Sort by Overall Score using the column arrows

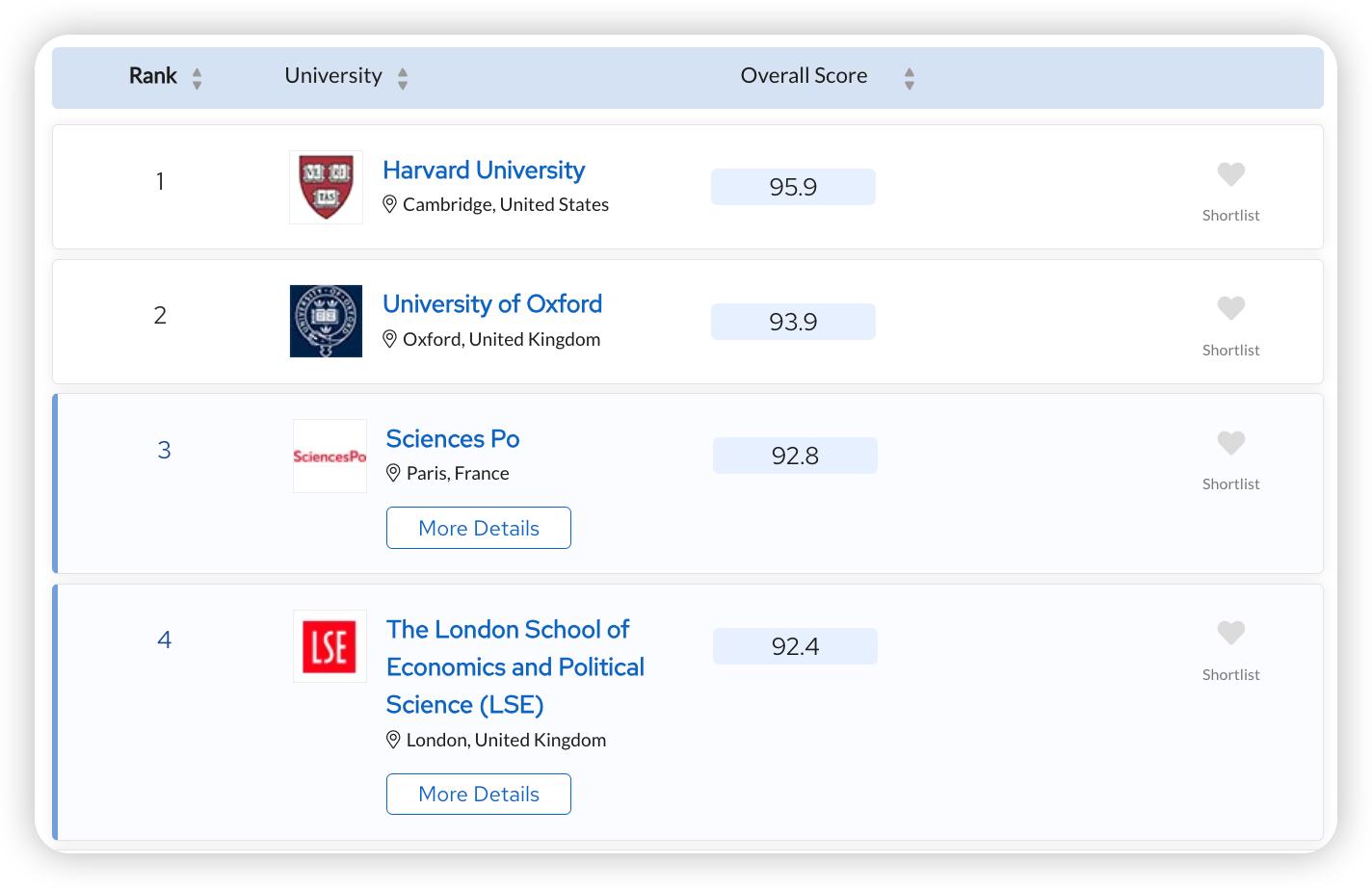pyautogui.click(x=909, y=78)
